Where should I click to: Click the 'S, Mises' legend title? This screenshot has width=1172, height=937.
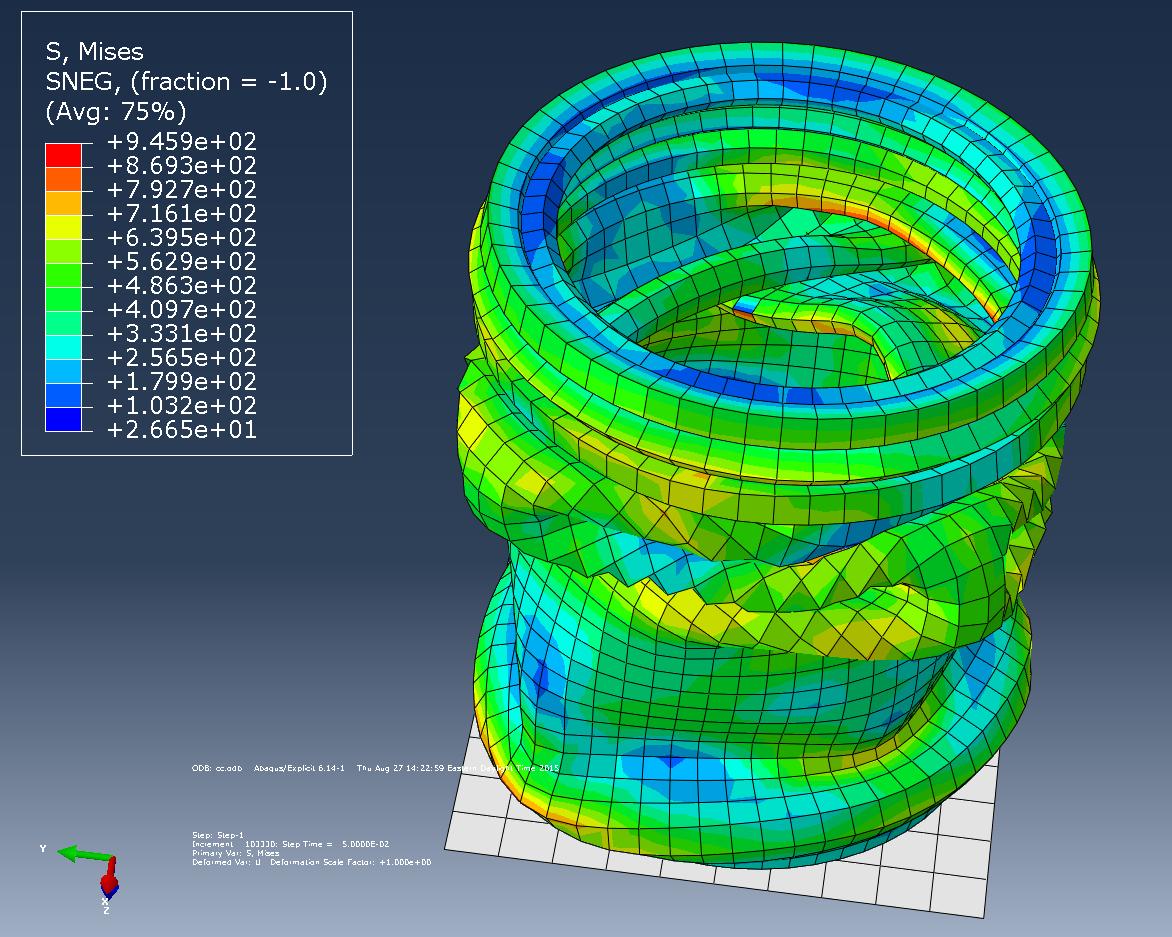click(x=94, y=52)
